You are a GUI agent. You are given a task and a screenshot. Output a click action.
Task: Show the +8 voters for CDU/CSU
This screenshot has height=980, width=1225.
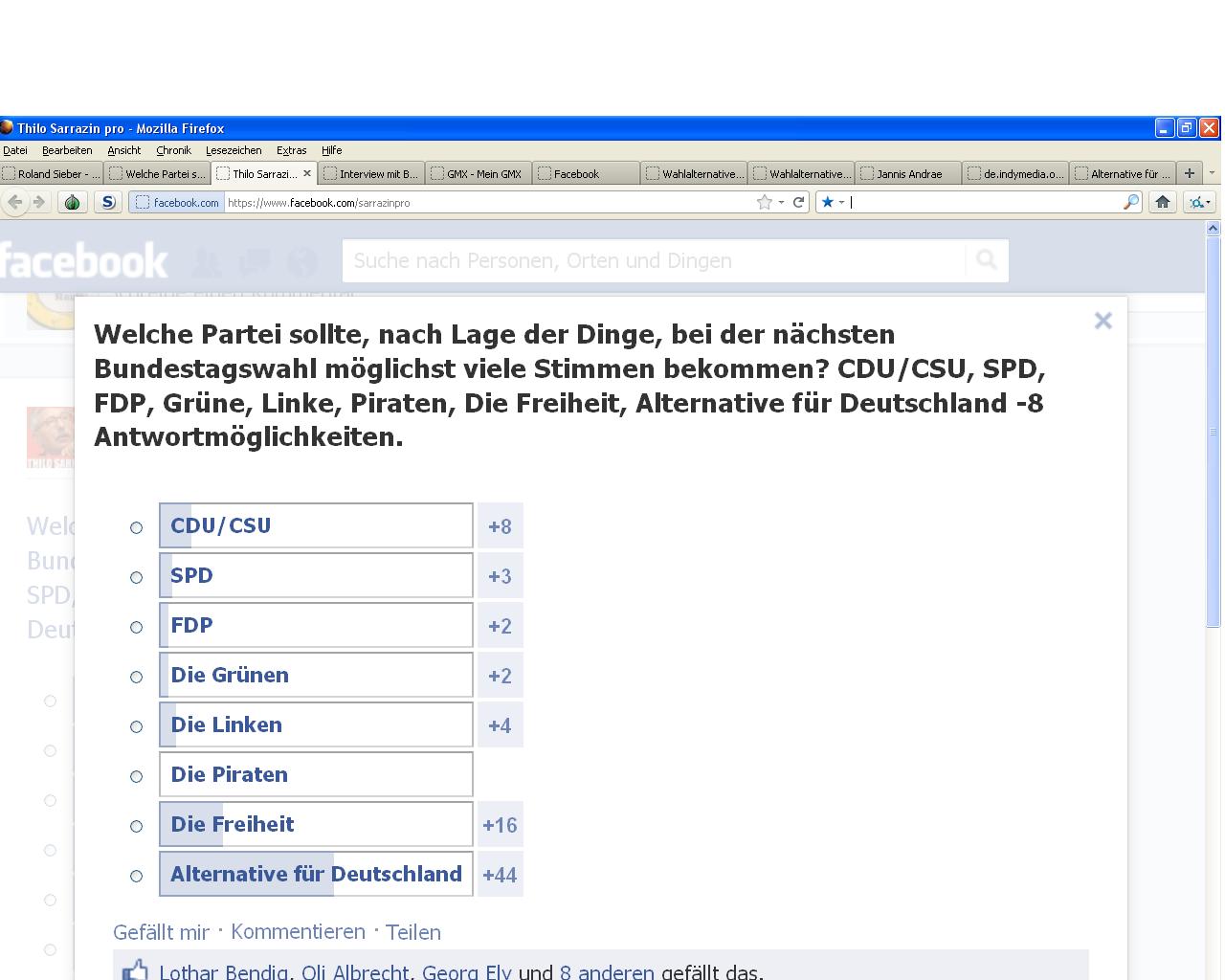coord(500,526)
